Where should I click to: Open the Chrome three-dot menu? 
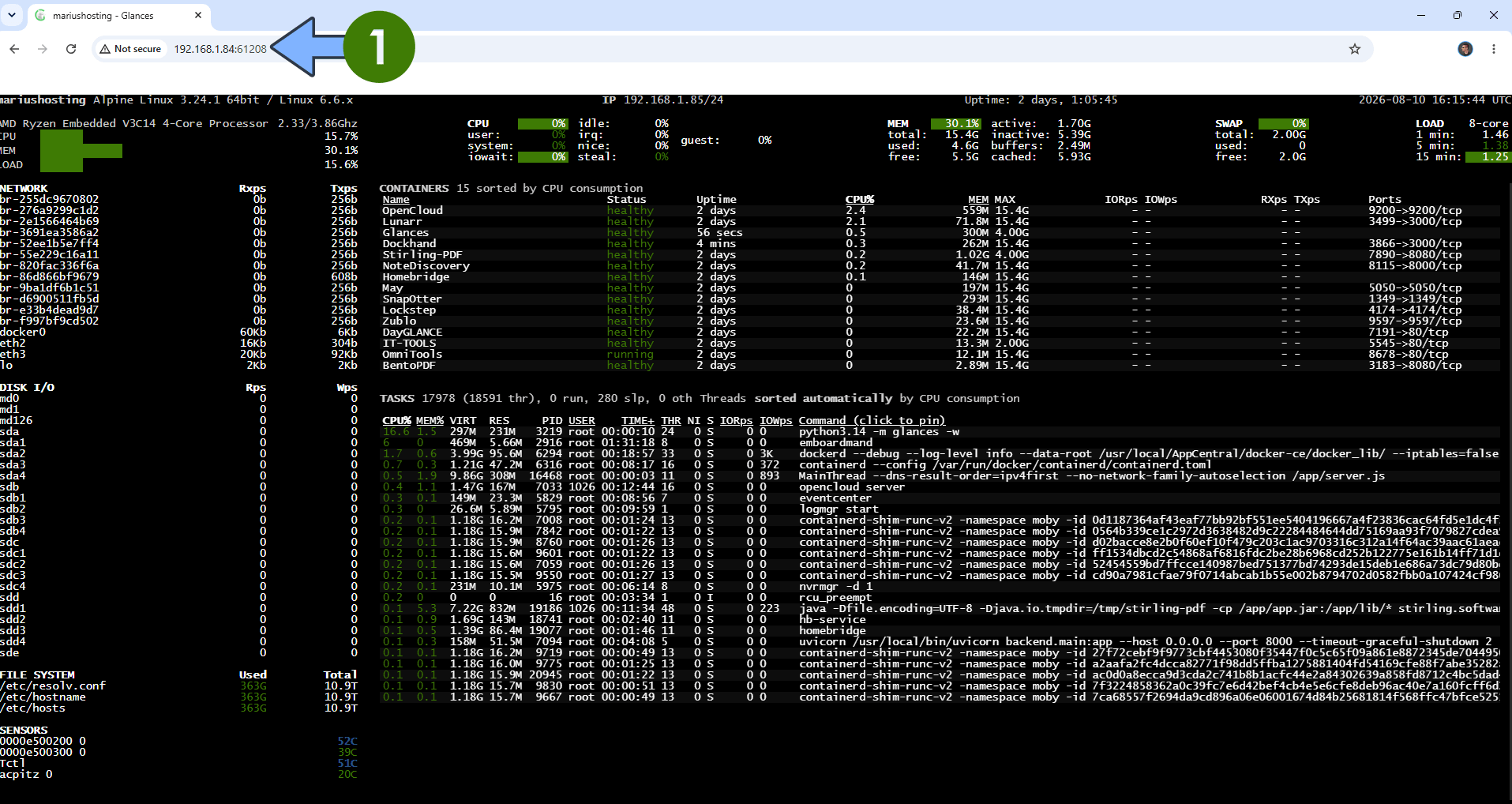pos(1494,49)
